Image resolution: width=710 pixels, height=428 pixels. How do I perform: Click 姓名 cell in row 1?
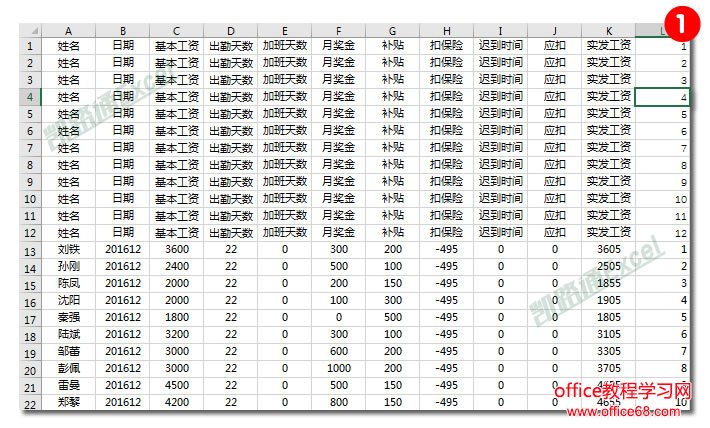pyautogui.click(x=68, y=46)
